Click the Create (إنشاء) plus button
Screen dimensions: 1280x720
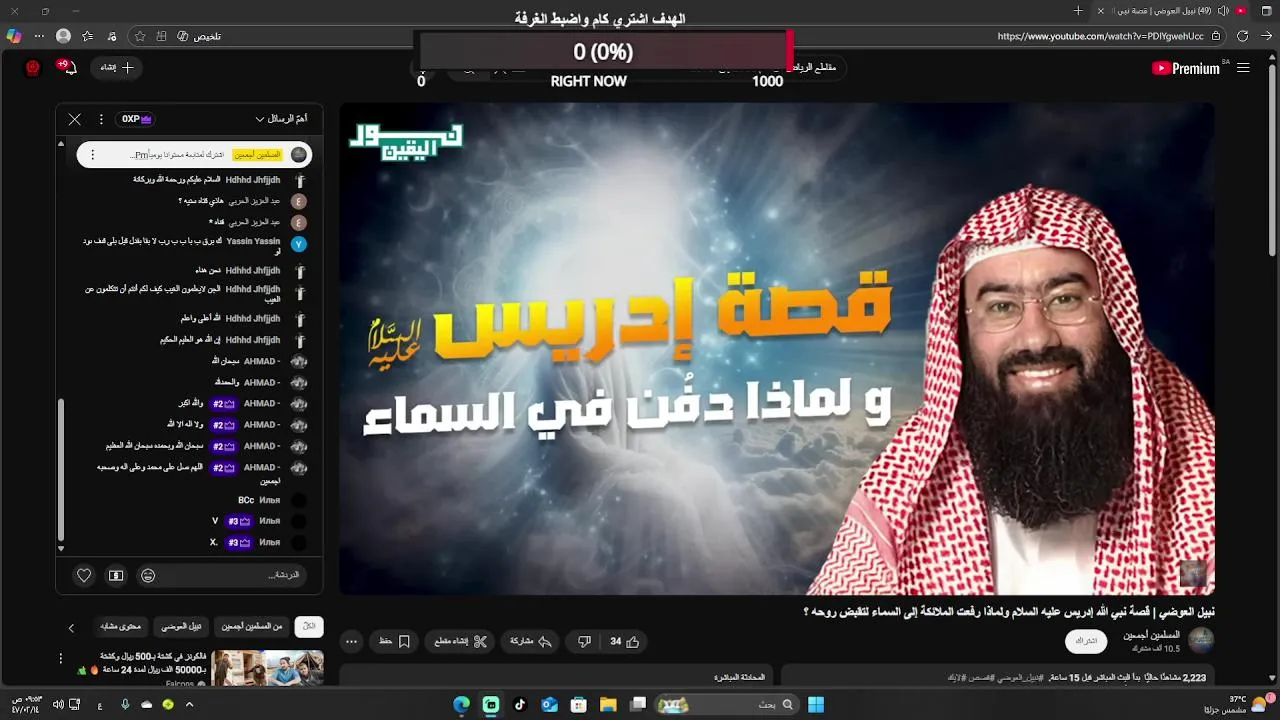pos(116,67)
